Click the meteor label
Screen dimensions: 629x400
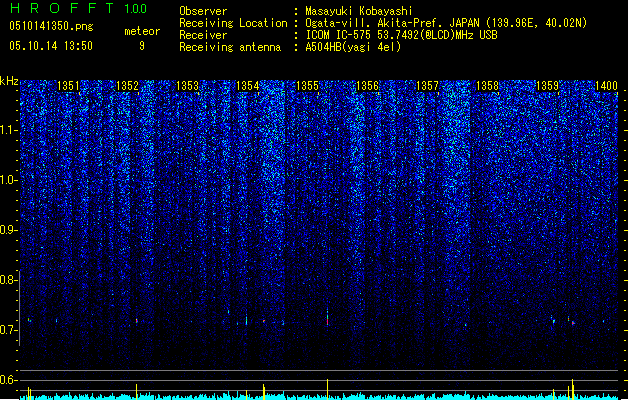tap(142, 31)
